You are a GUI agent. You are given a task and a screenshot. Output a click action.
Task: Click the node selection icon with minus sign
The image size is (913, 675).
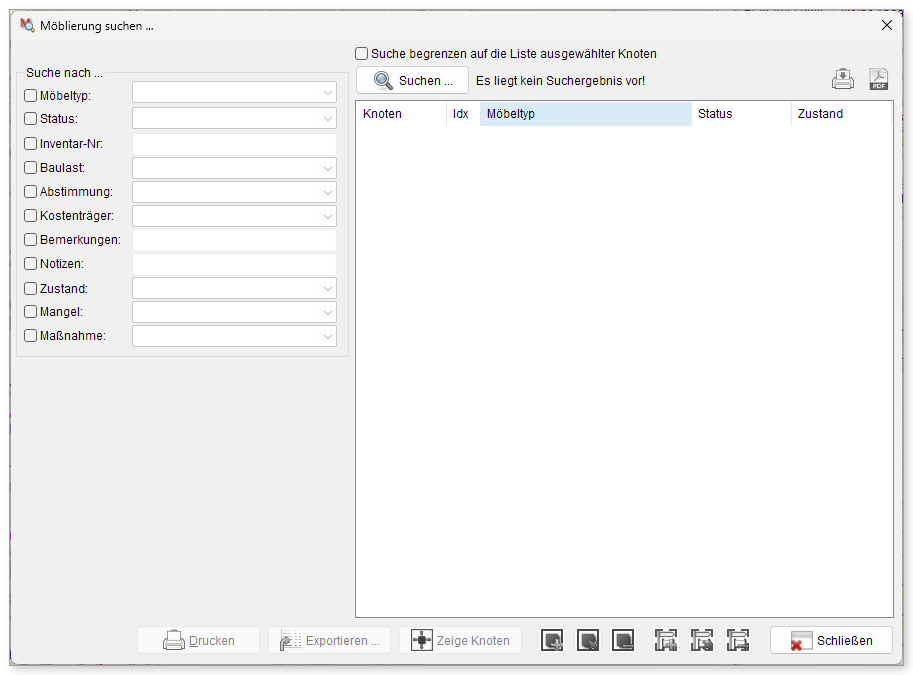623,640
